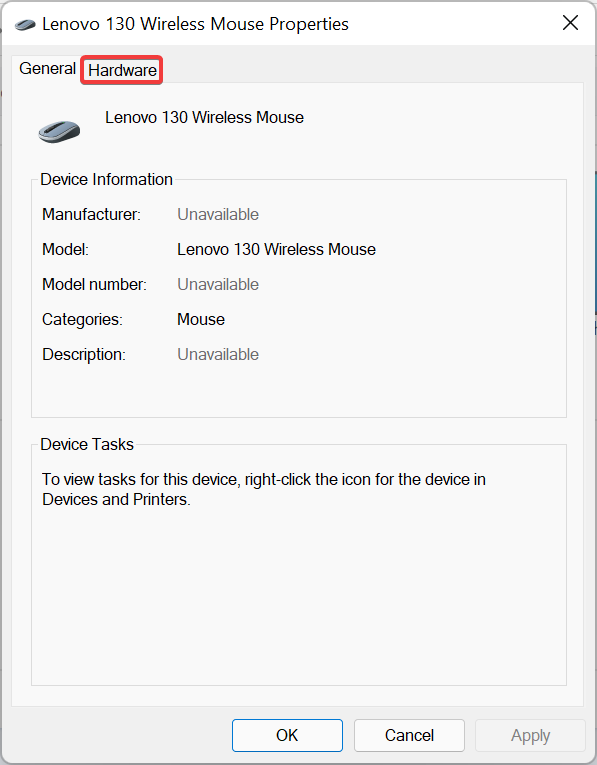
Task: Click the device name heading beside mouse icon
Action: (x=204, y=118)
